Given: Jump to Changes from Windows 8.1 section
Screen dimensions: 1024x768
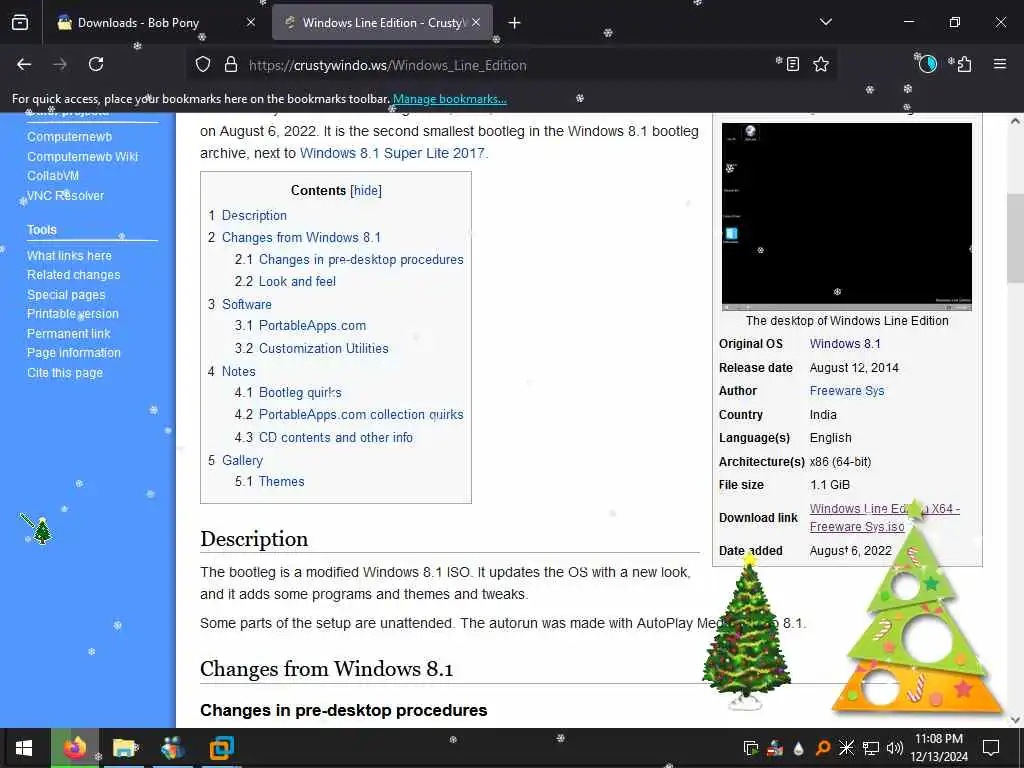Looking at the screenshot, I should click(301, 237).
